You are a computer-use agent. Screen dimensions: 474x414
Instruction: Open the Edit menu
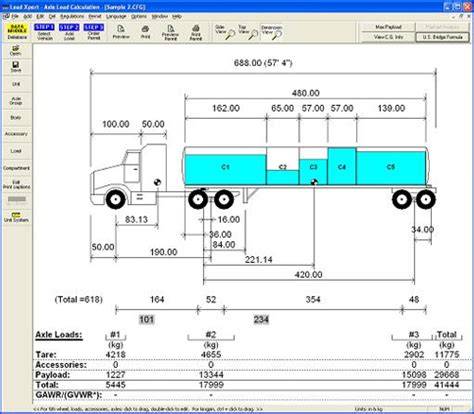40,16
